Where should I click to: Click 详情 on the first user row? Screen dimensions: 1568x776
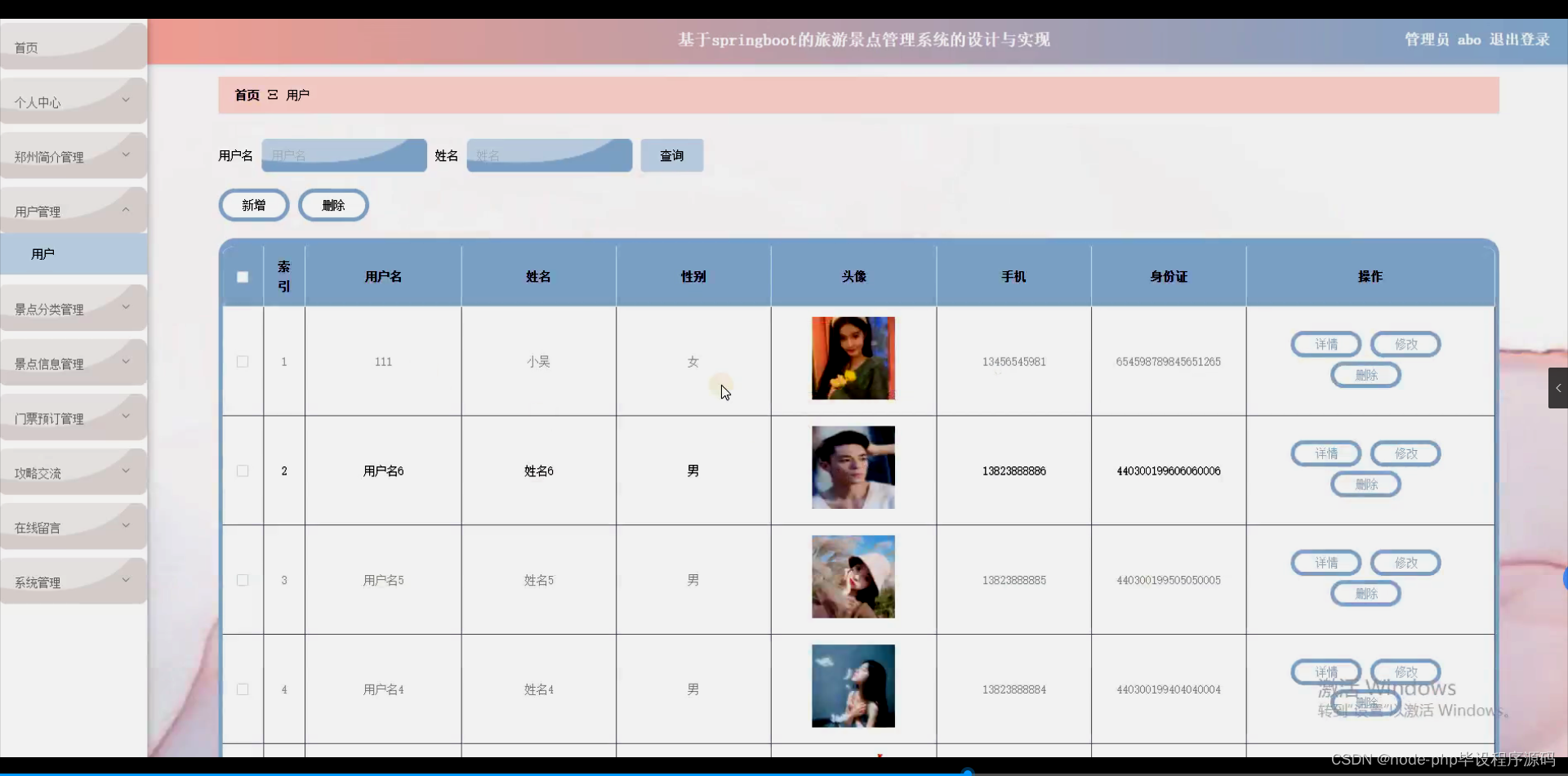click(1325, 344)
